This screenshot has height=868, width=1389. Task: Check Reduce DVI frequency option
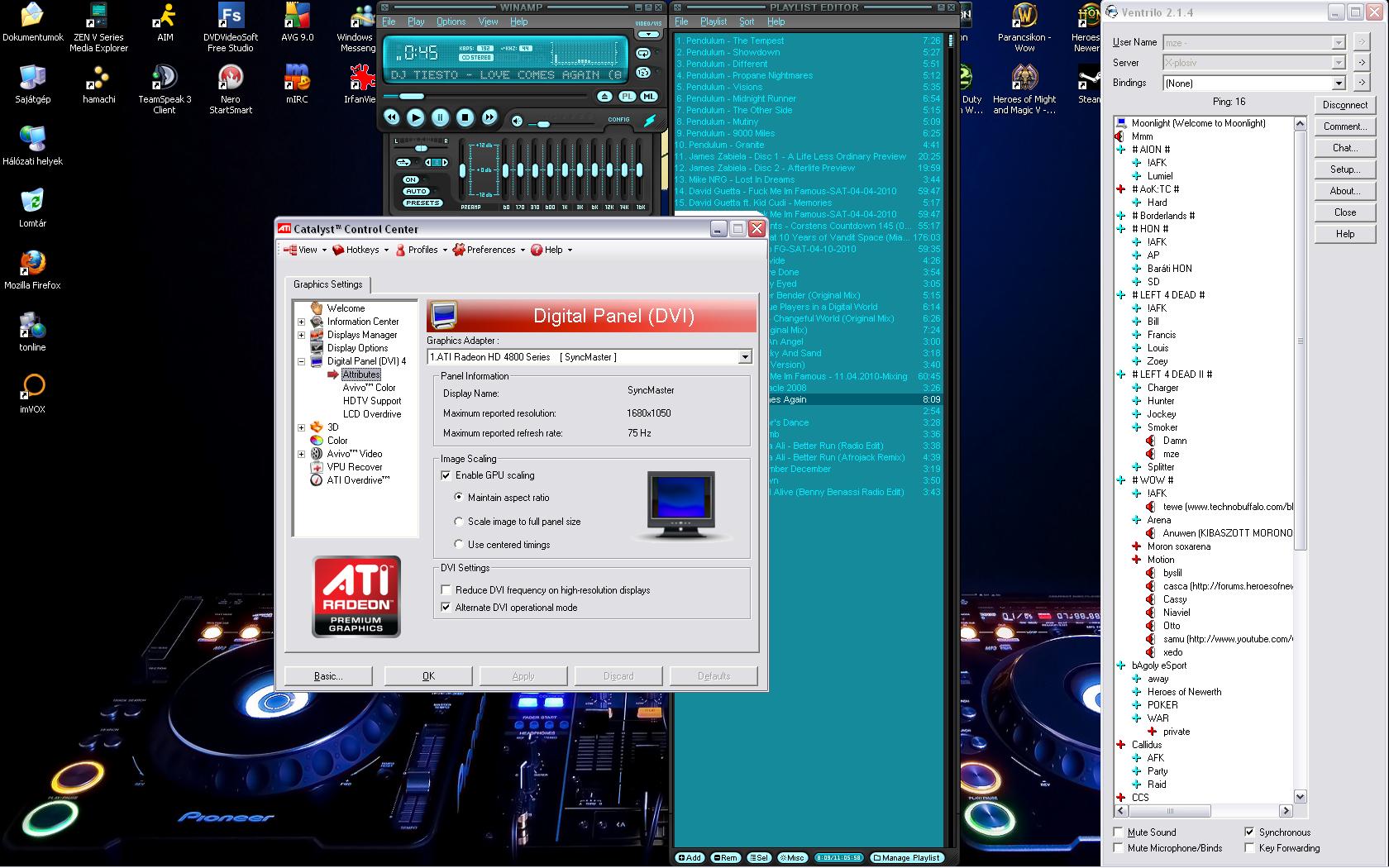click(446, 590)
